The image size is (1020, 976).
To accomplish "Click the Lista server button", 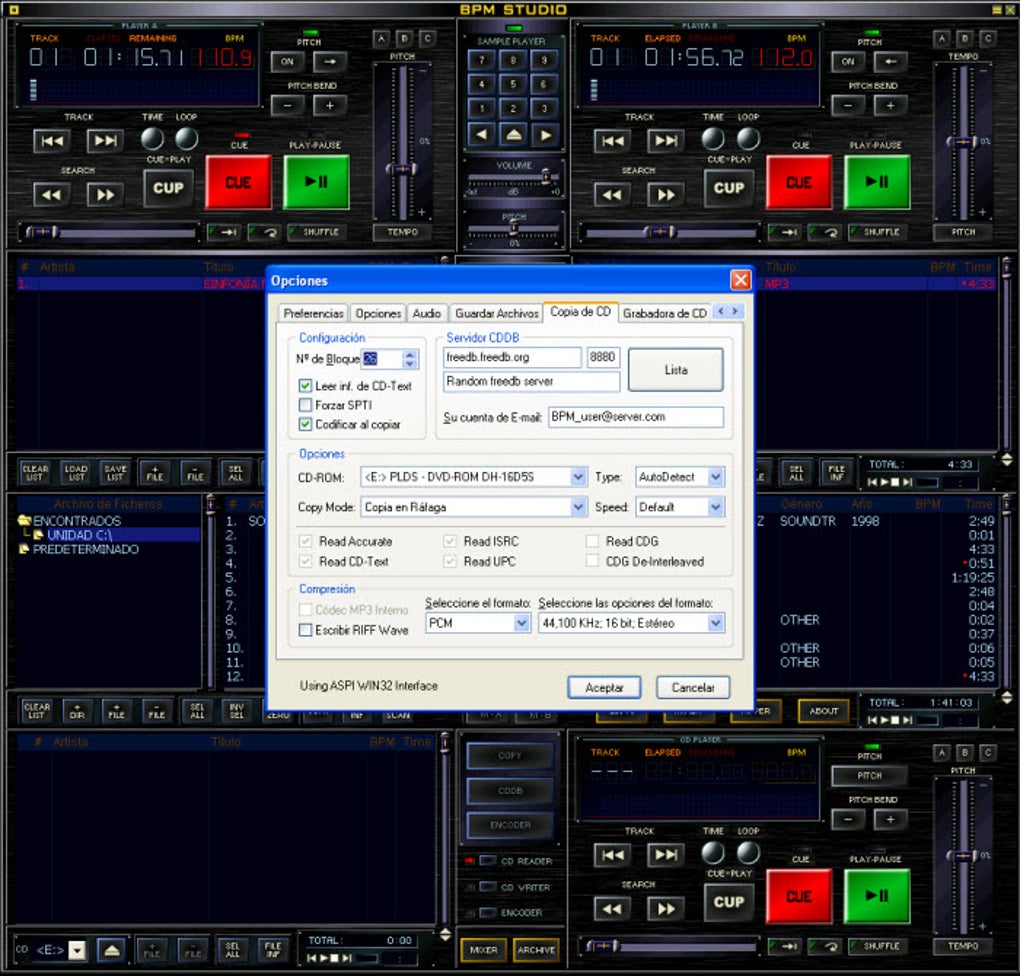I will tap(675, 370).
